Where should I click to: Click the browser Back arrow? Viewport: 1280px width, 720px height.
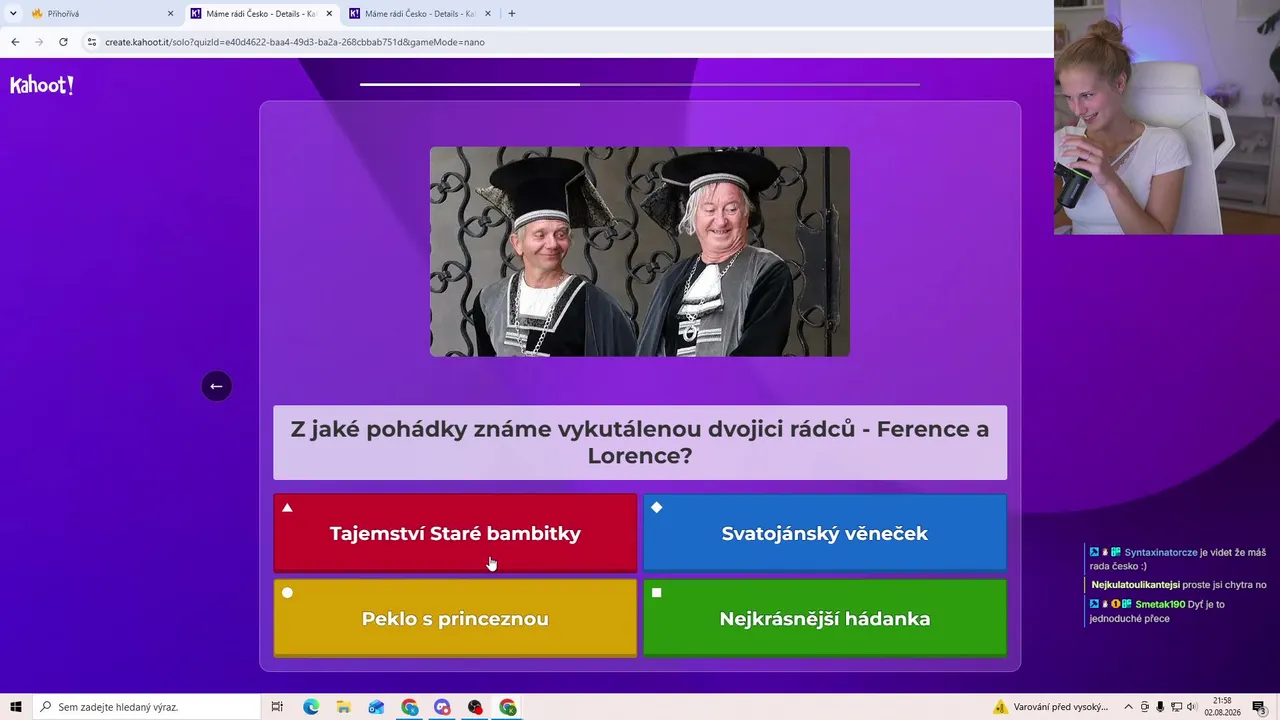pos(15,42)
